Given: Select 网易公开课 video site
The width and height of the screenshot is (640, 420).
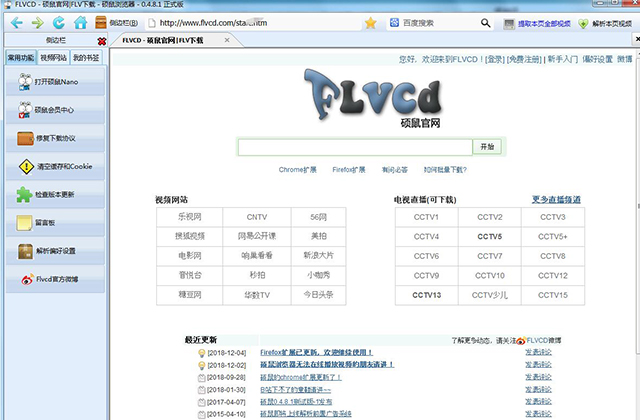Looking at the screenshot, I should [x=257, y=236].
